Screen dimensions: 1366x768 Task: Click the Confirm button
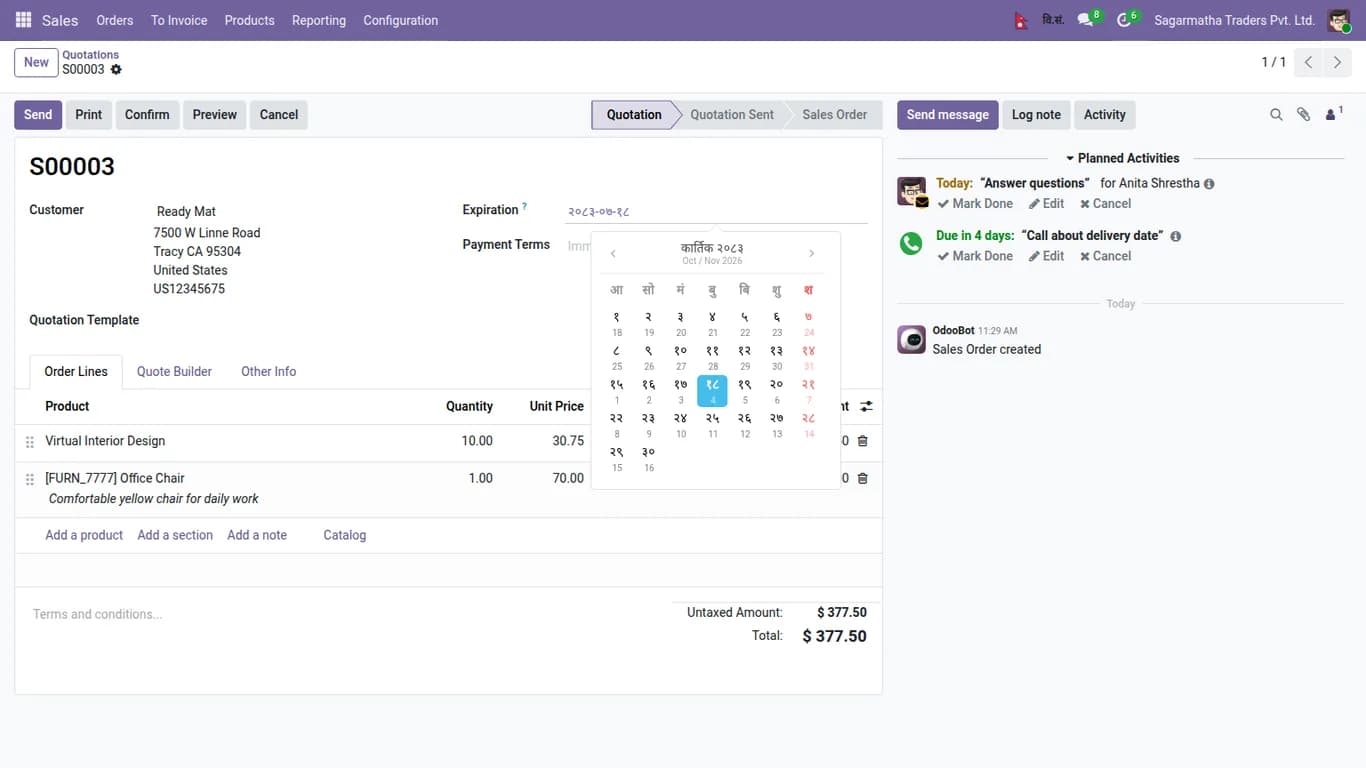(x=147, y=115)
